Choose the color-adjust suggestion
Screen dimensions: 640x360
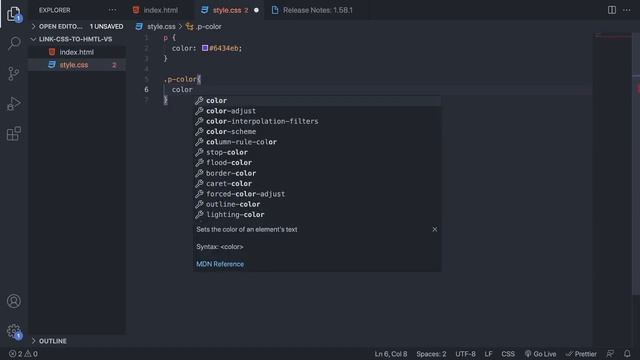point(317,111)
